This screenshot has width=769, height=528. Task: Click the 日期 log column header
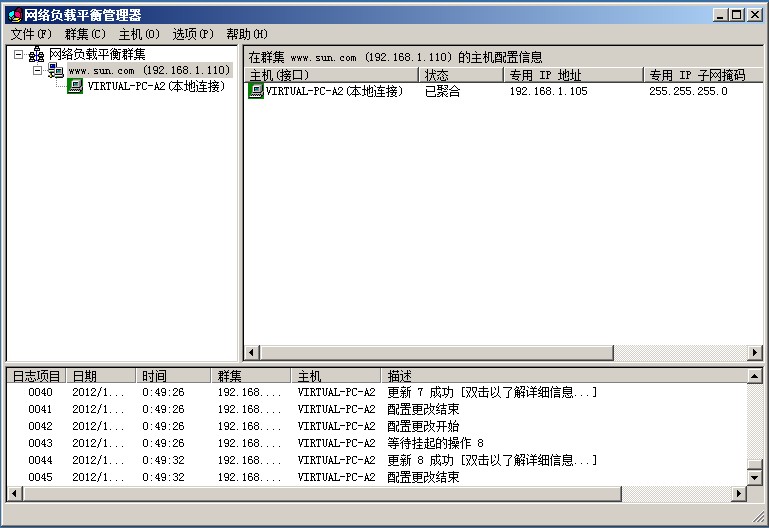[101, 376]
